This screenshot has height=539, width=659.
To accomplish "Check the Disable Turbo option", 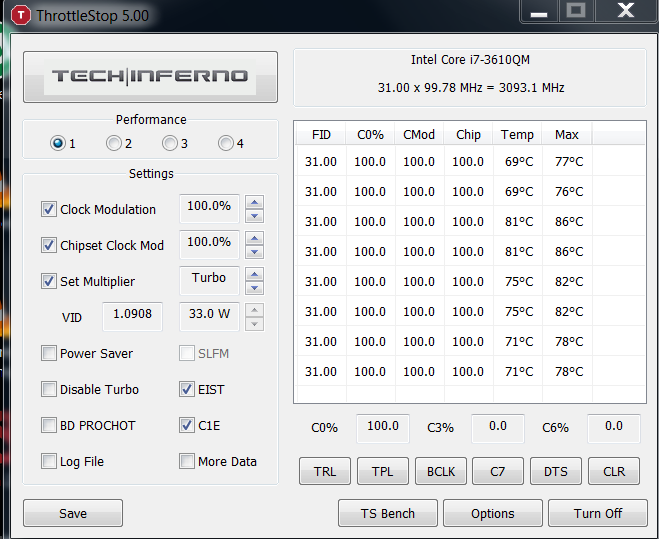I will pos(49,389).
